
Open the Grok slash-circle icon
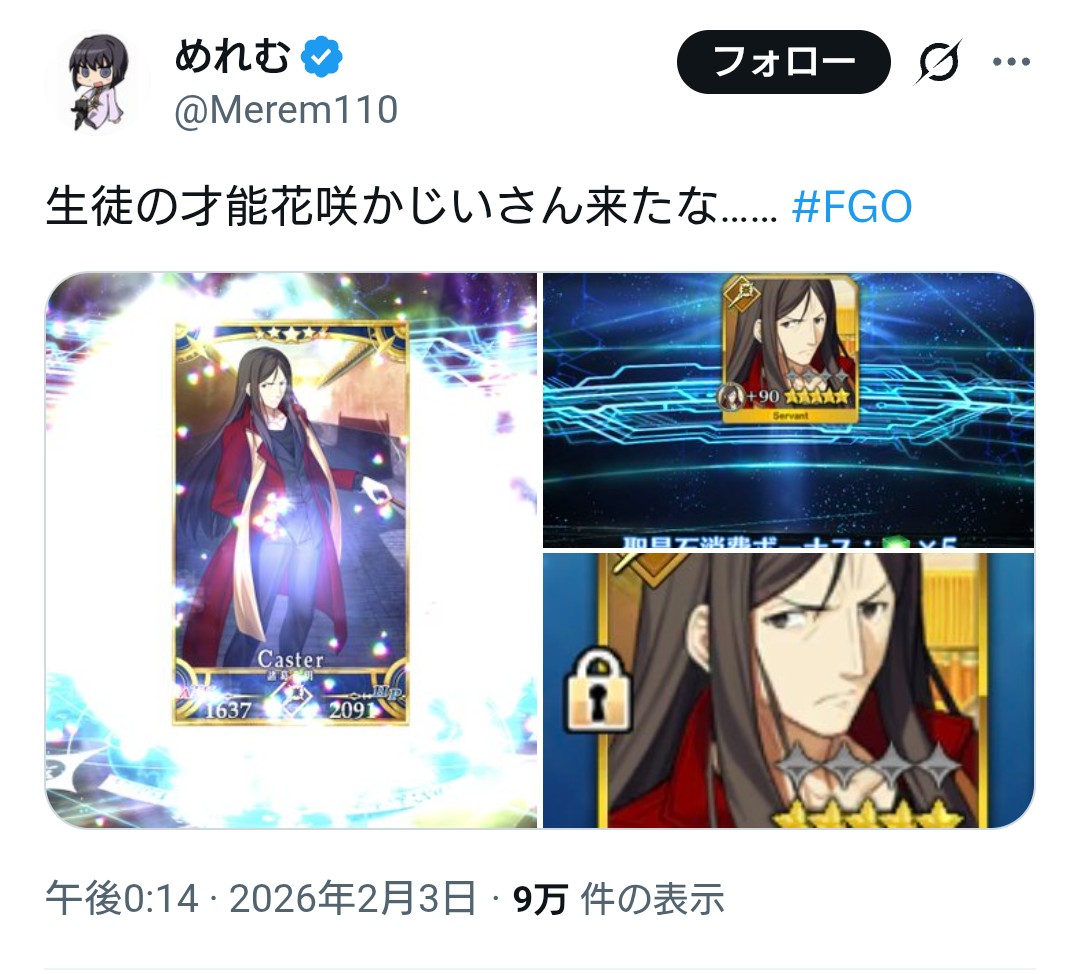(938, 62)
